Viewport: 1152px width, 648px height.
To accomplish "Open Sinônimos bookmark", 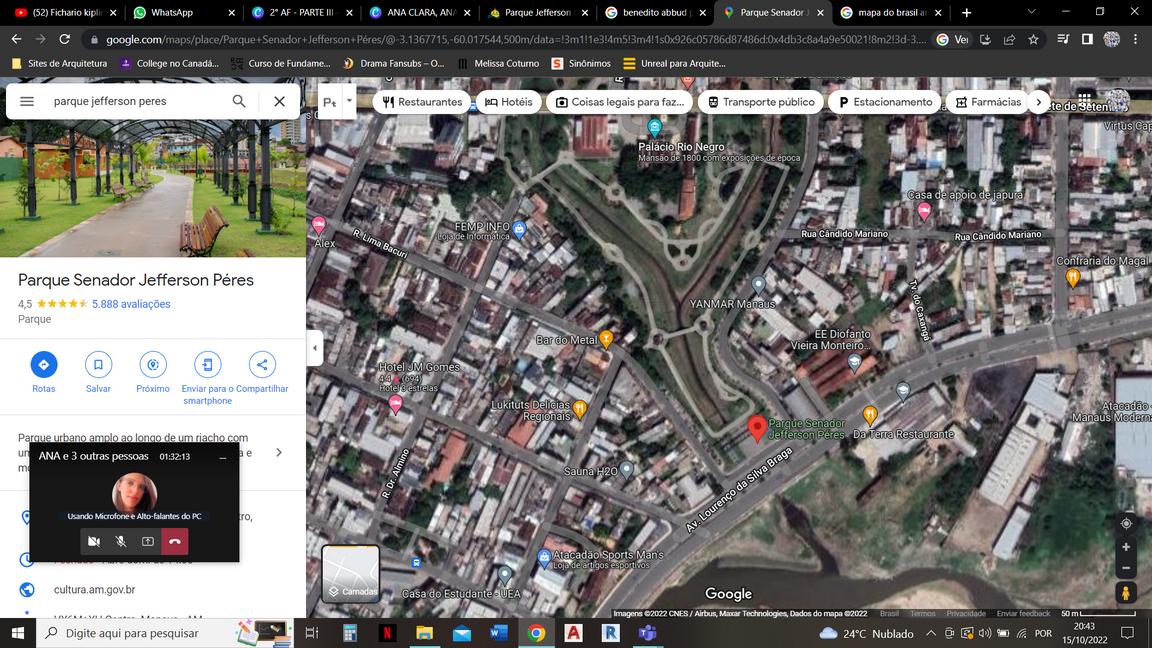I will pos(581,63).
